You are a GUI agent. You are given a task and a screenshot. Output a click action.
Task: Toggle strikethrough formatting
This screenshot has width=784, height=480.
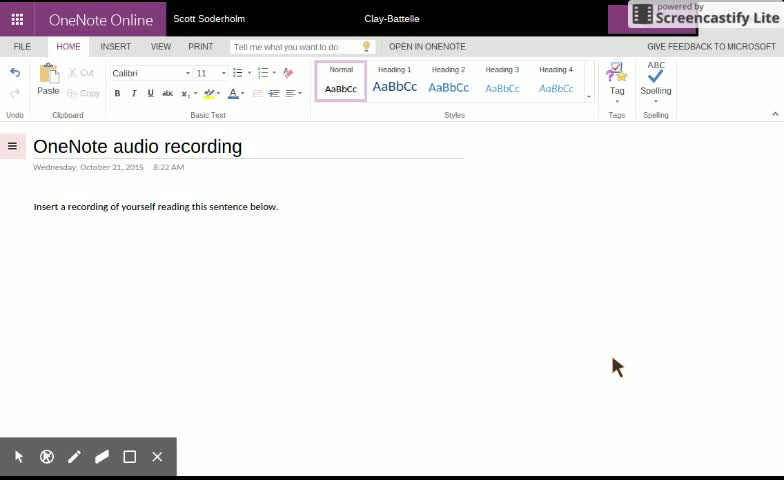click(x=168, y=94)
